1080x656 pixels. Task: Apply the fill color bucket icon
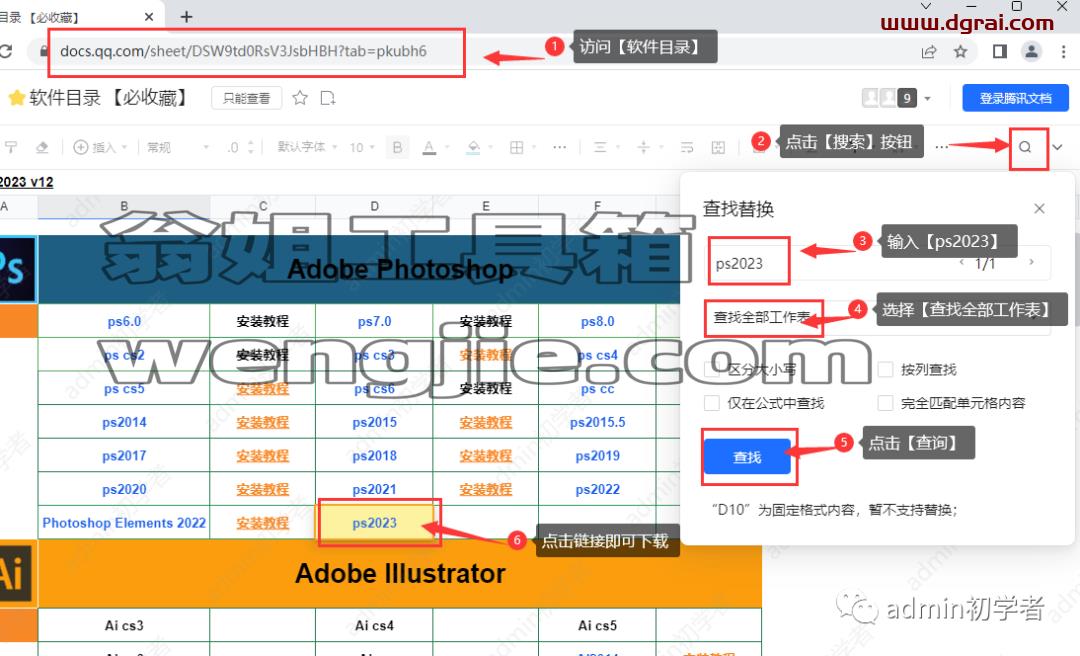[x=473, y=147]
